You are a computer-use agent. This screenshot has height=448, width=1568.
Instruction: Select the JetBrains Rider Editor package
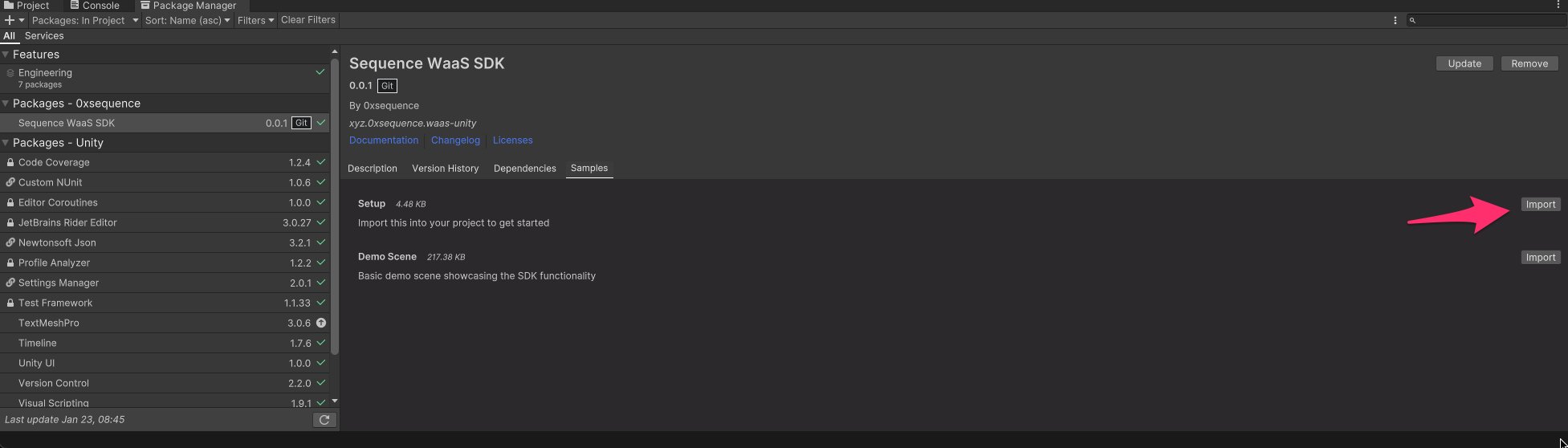(x=165, y=222)
